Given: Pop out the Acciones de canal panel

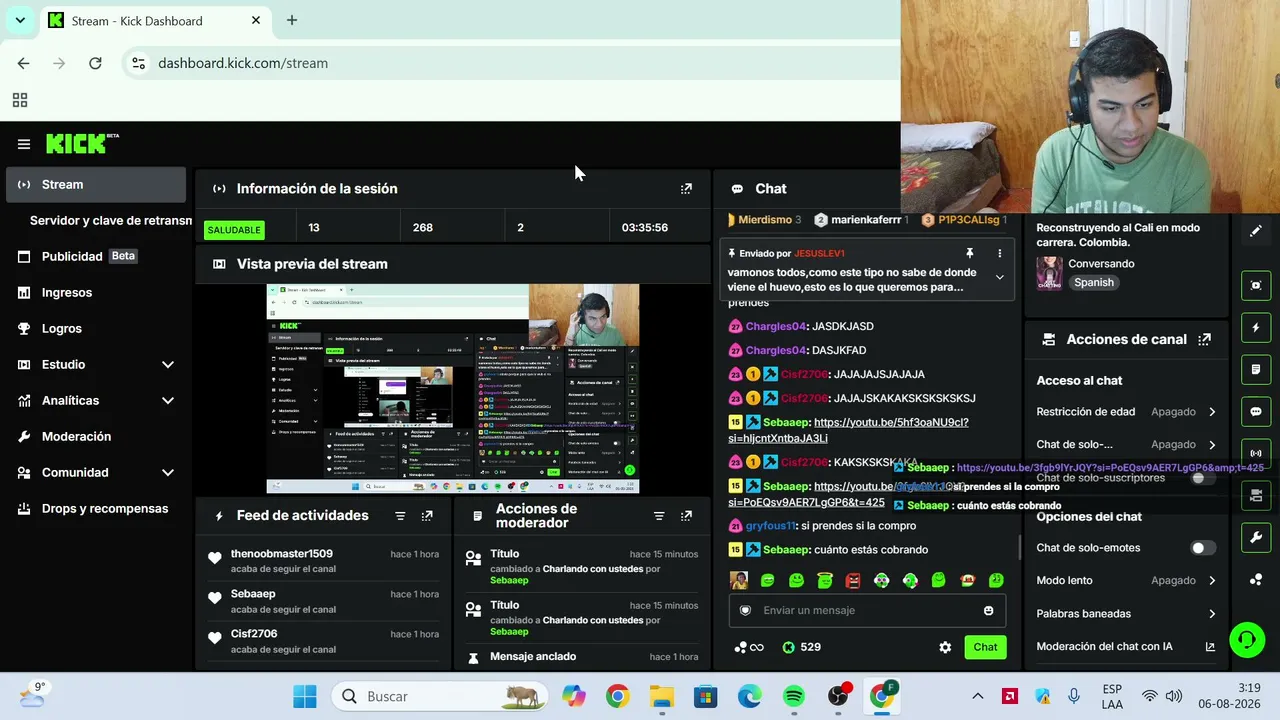Looking at the screenshot, I should coord(1205,339).
